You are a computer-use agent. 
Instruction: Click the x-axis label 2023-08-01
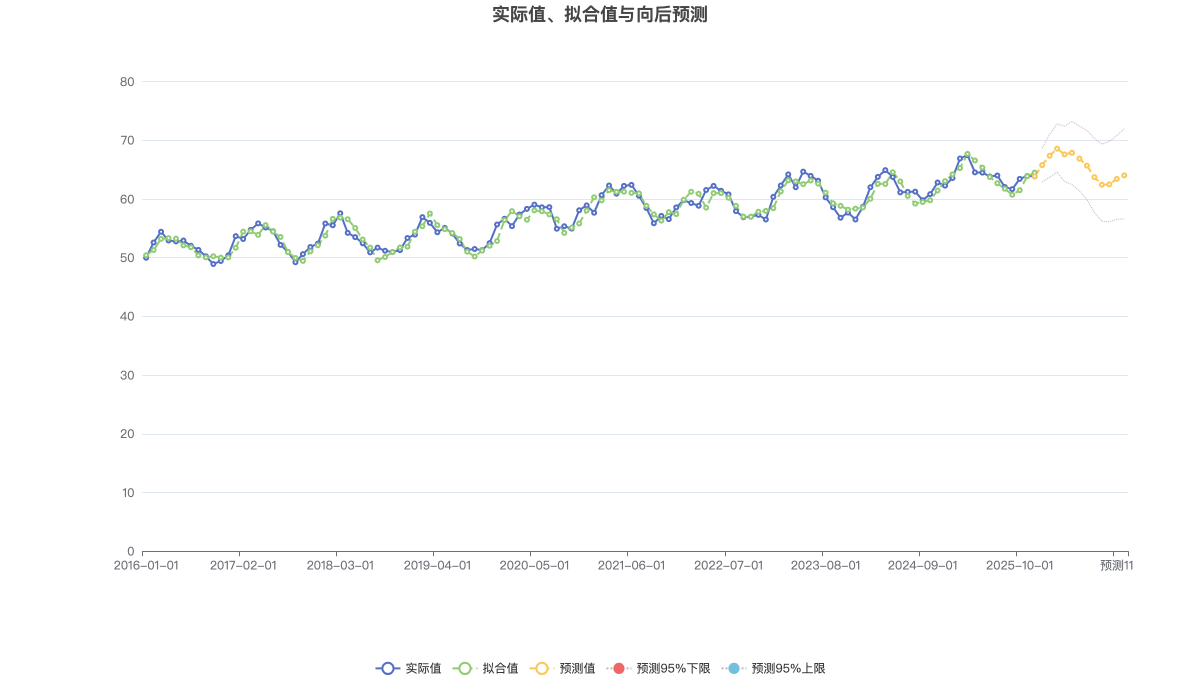pyautogui.click(x=825, y=565)
